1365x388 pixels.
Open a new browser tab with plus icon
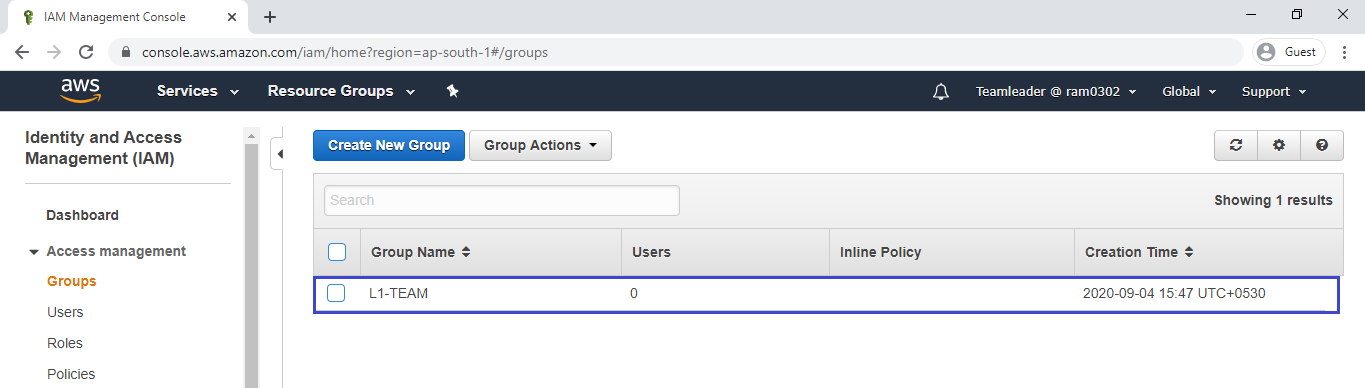point(269,17)
